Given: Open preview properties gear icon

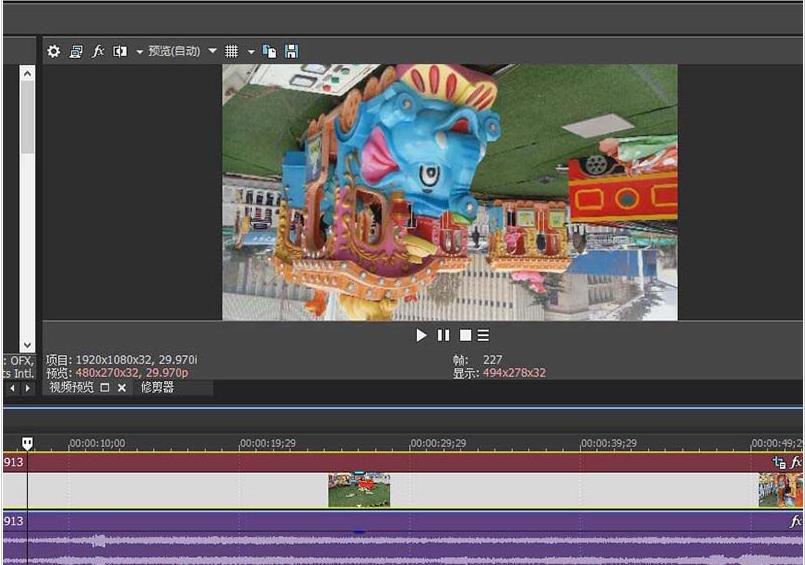Looking at the screenshot, I should tap(54, 51).
